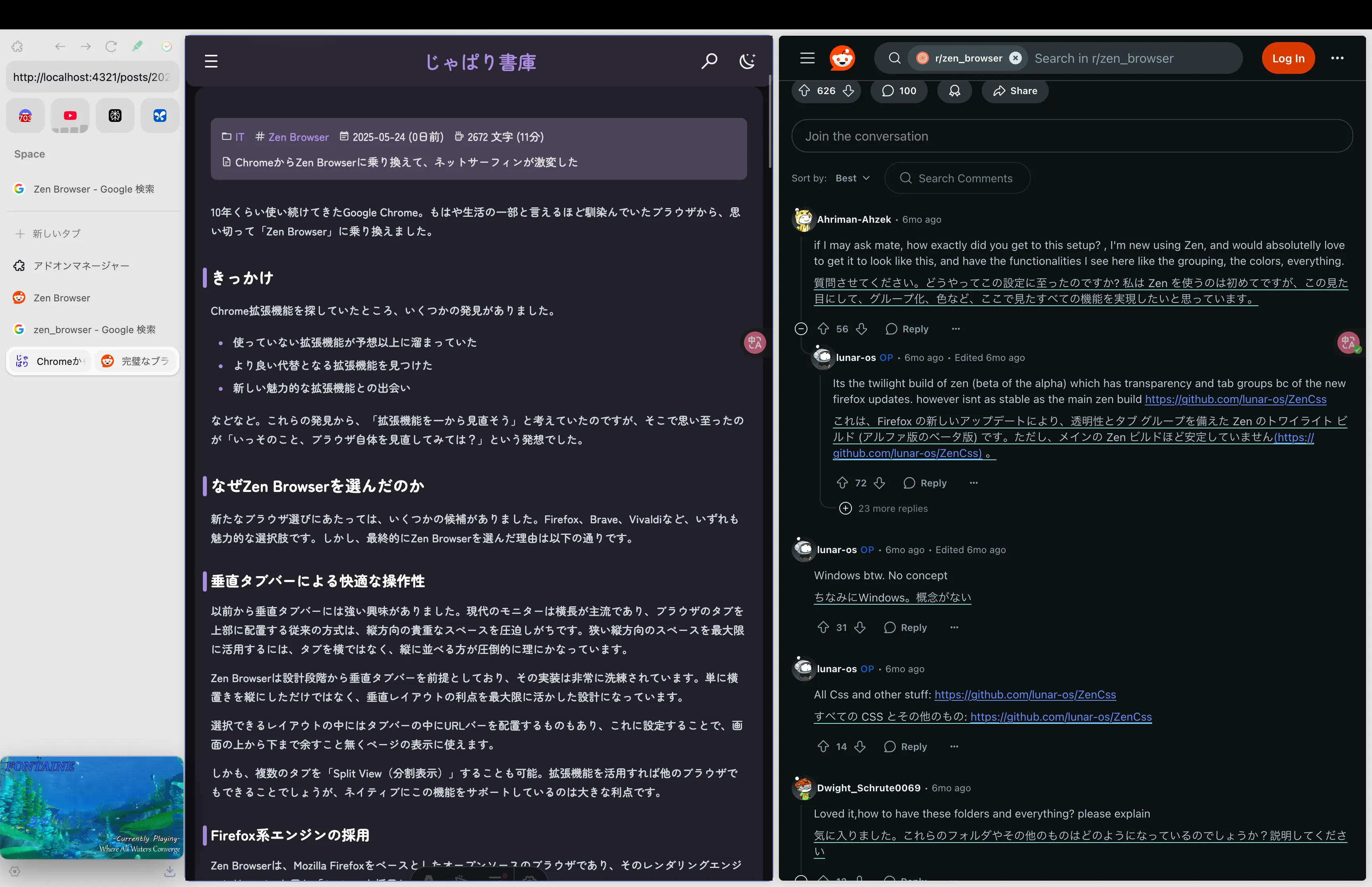Open the black star-pattern pinned tab

[x=115, y=116]
